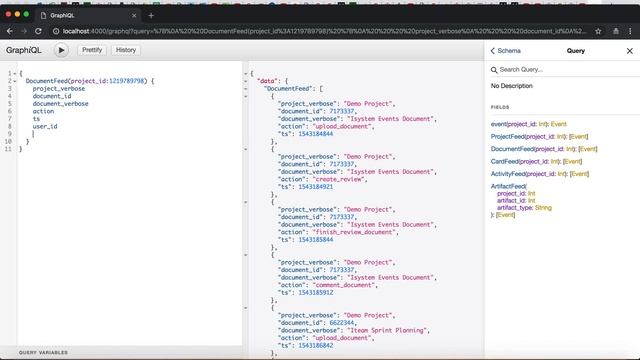Image resolution: width=640 pixels, height=360 pixels.
Task: Open a new browser tab
Action: pyautogui.click(x=151, y=16)
